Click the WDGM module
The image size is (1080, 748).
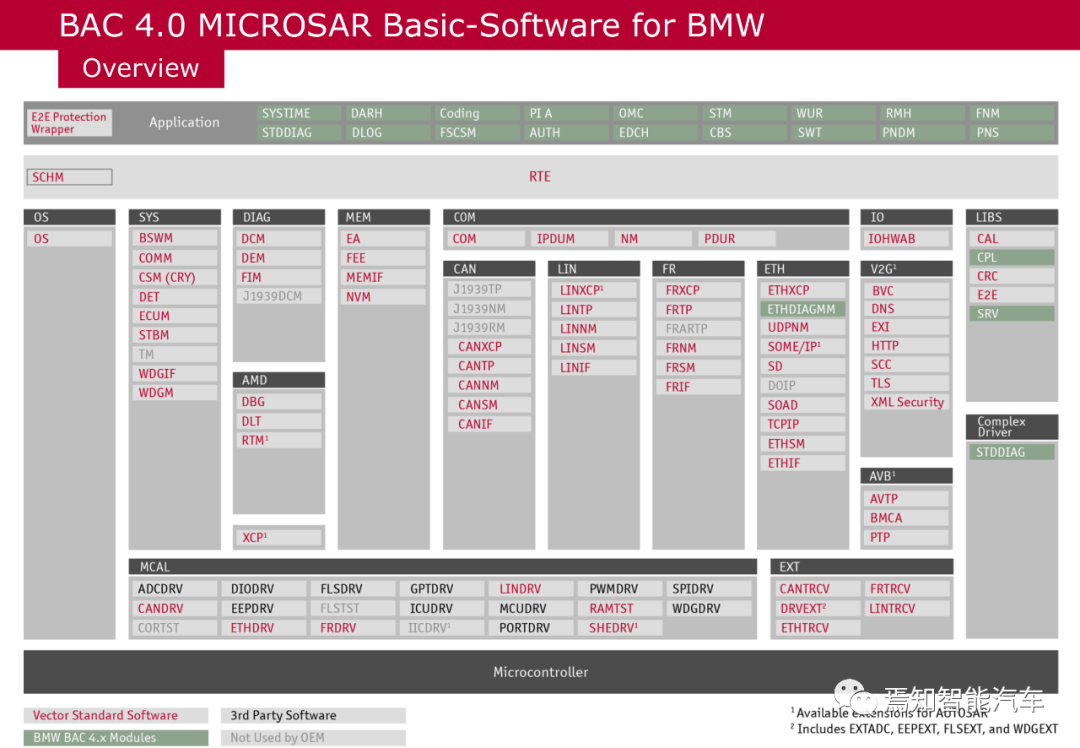click(175, 393)
